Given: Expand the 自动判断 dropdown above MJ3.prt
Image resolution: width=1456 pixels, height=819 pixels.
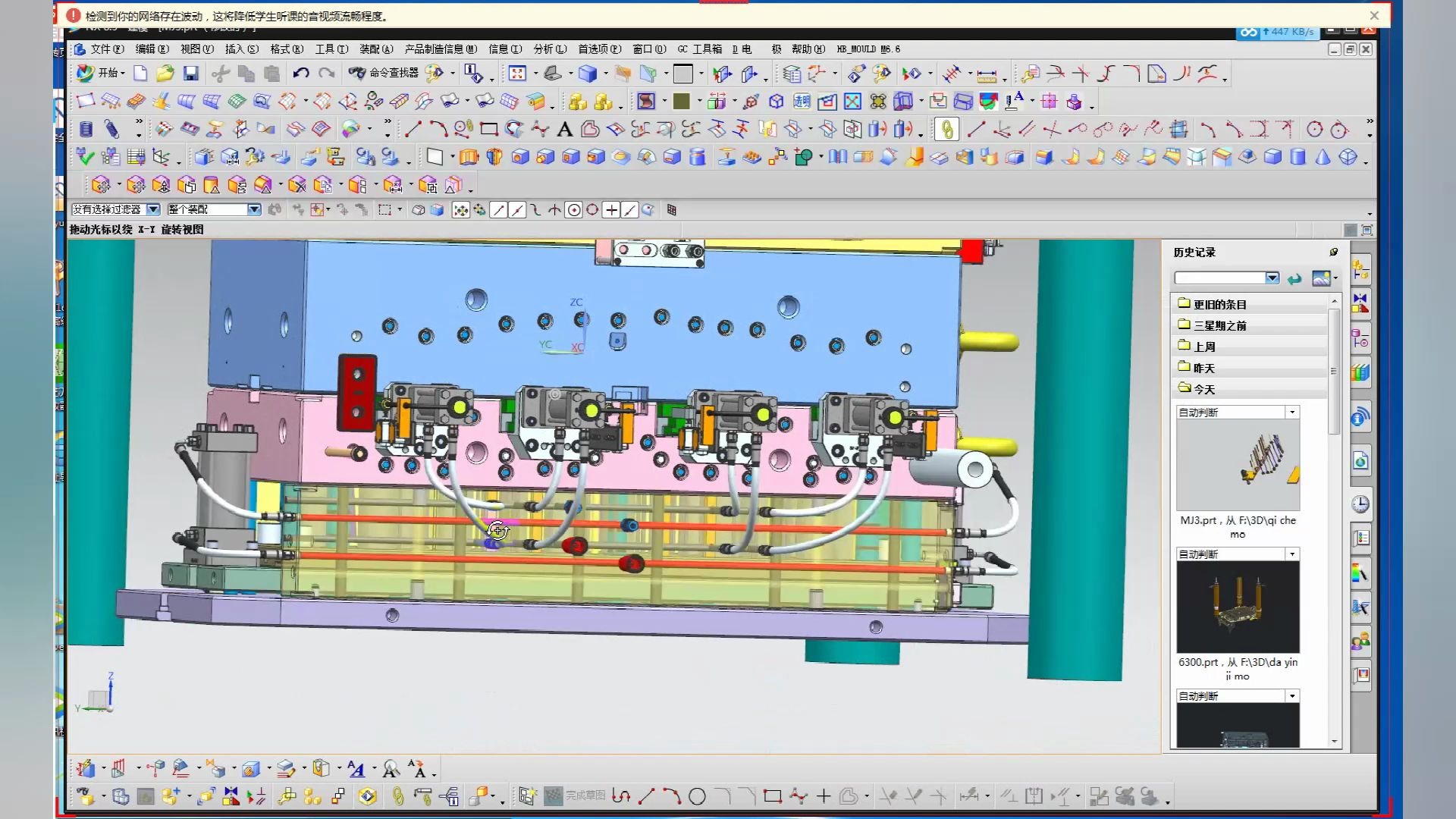Looking at the screenshot, I should (1292, 413).
